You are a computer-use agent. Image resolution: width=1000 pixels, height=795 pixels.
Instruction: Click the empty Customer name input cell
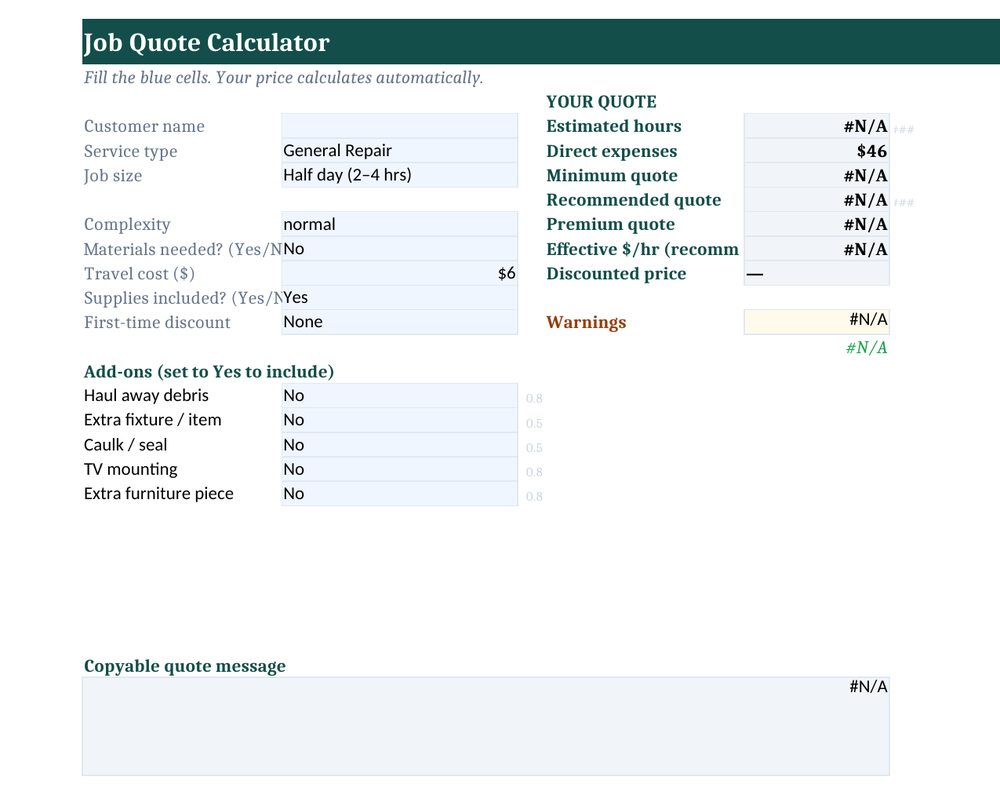399,126
